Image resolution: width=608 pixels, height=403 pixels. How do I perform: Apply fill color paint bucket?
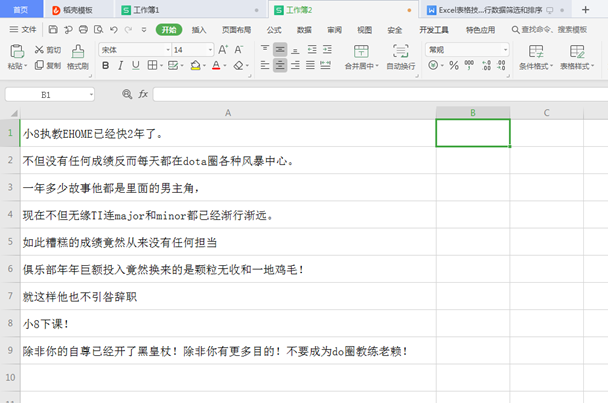click(195, 66)
